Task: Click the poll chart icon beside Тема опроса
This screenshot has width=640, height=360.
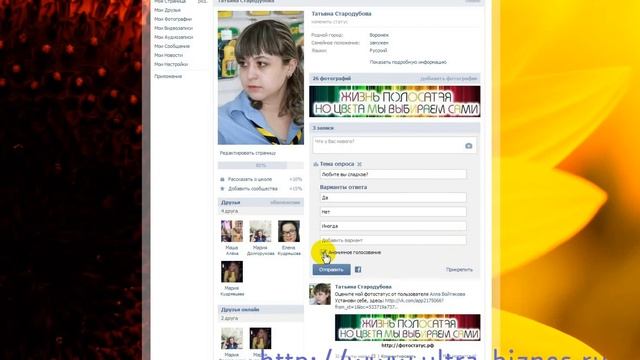Action: click(x=316, y=164)
